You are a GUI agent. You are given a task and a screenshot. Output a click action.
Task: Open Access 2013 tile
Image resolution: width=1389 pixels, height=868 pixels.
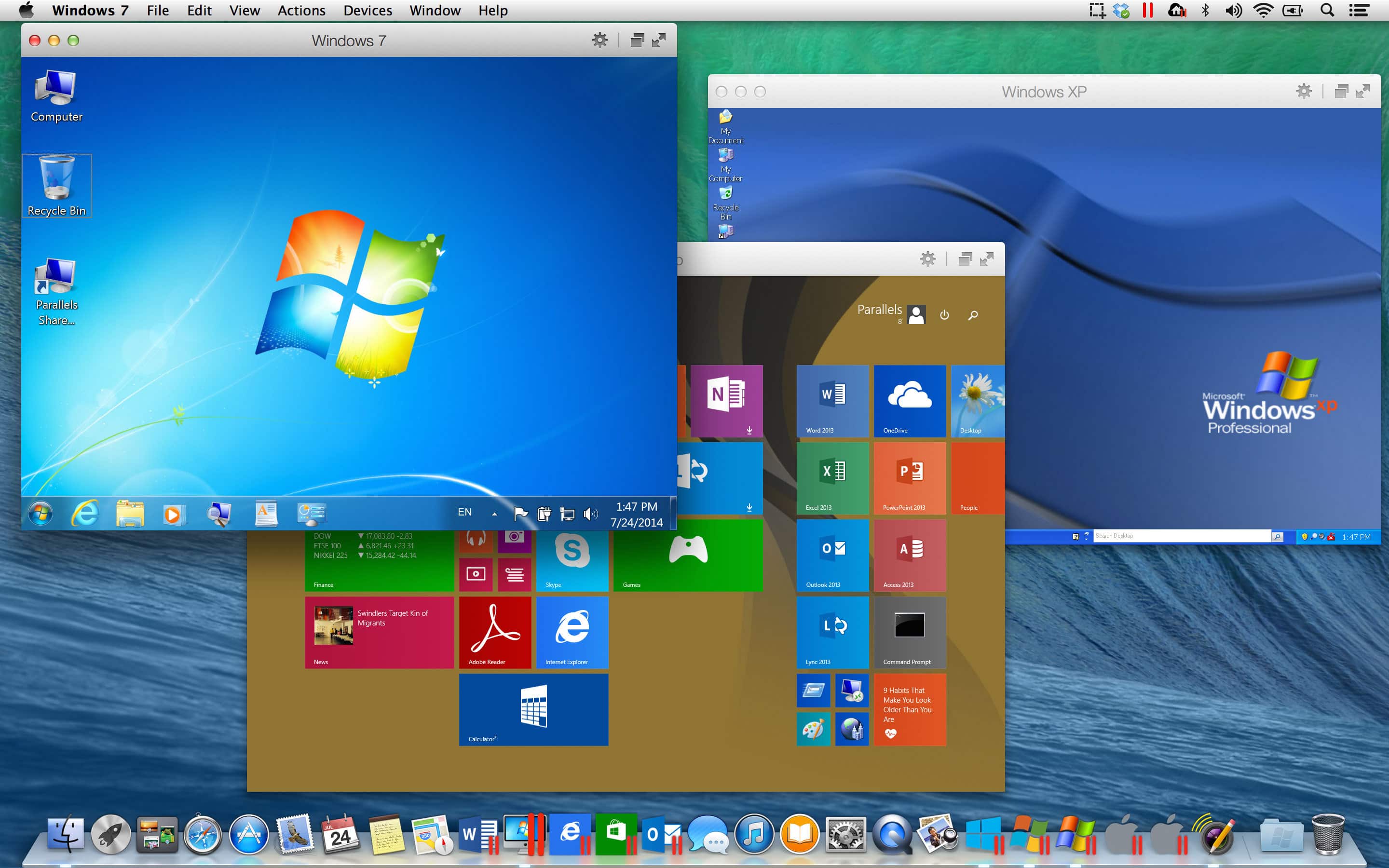click(907, 557)
